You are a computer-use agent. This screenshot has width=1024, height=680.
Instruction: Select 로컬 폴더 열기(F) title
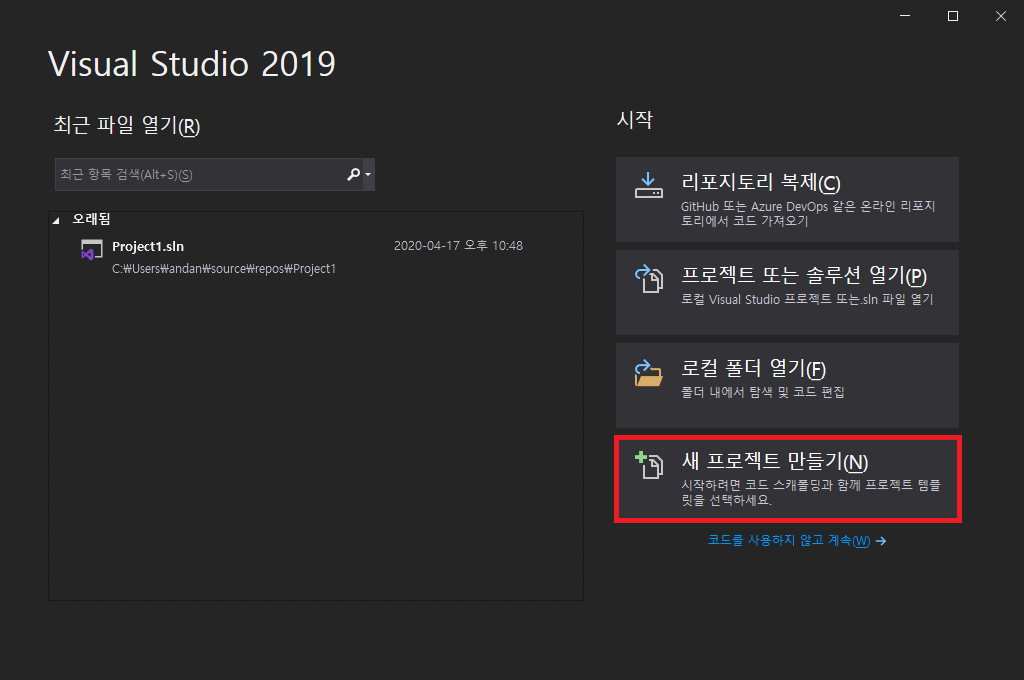pyautogui.click(x=753, y=368)
